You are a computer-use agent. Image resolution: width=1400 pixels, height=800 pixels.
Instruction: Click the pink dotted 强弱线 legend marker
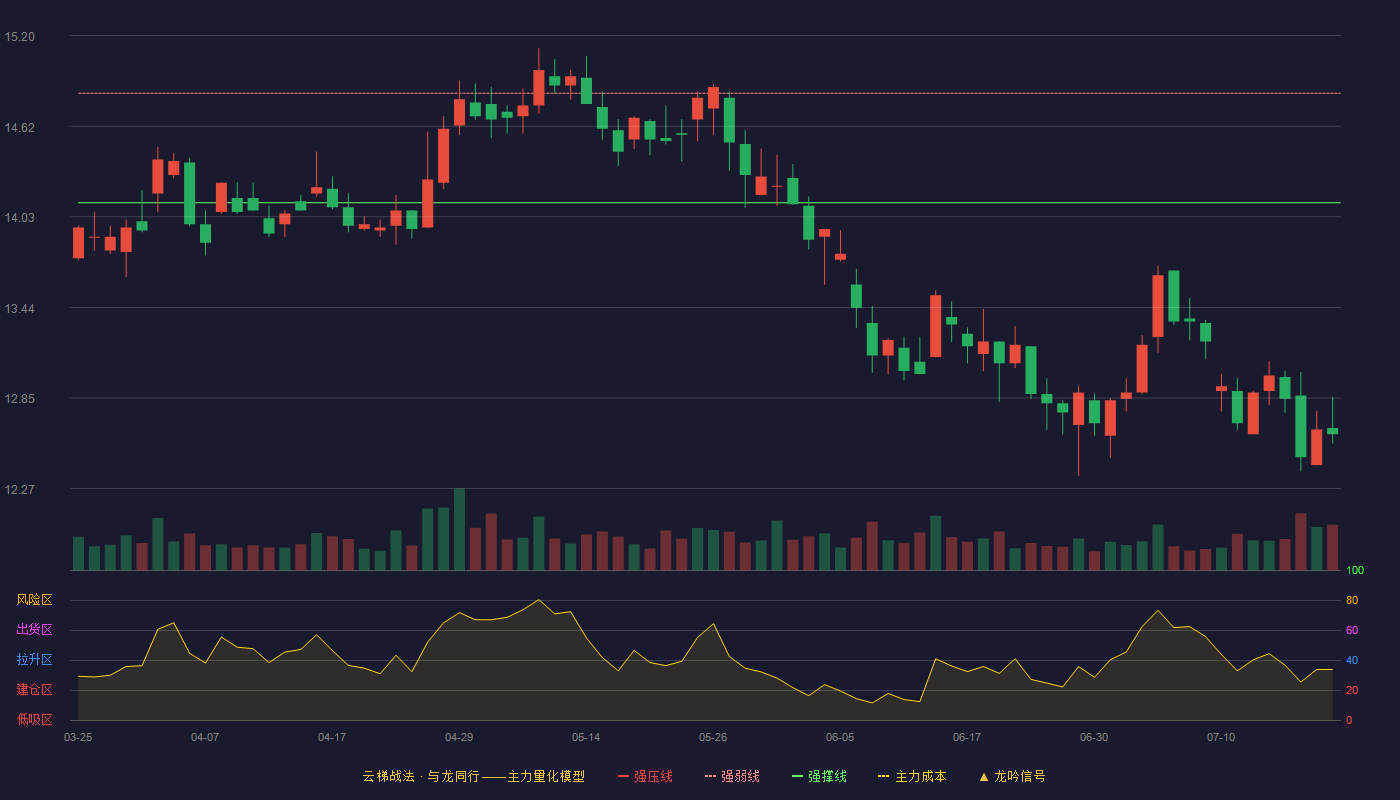pos(711,776)
